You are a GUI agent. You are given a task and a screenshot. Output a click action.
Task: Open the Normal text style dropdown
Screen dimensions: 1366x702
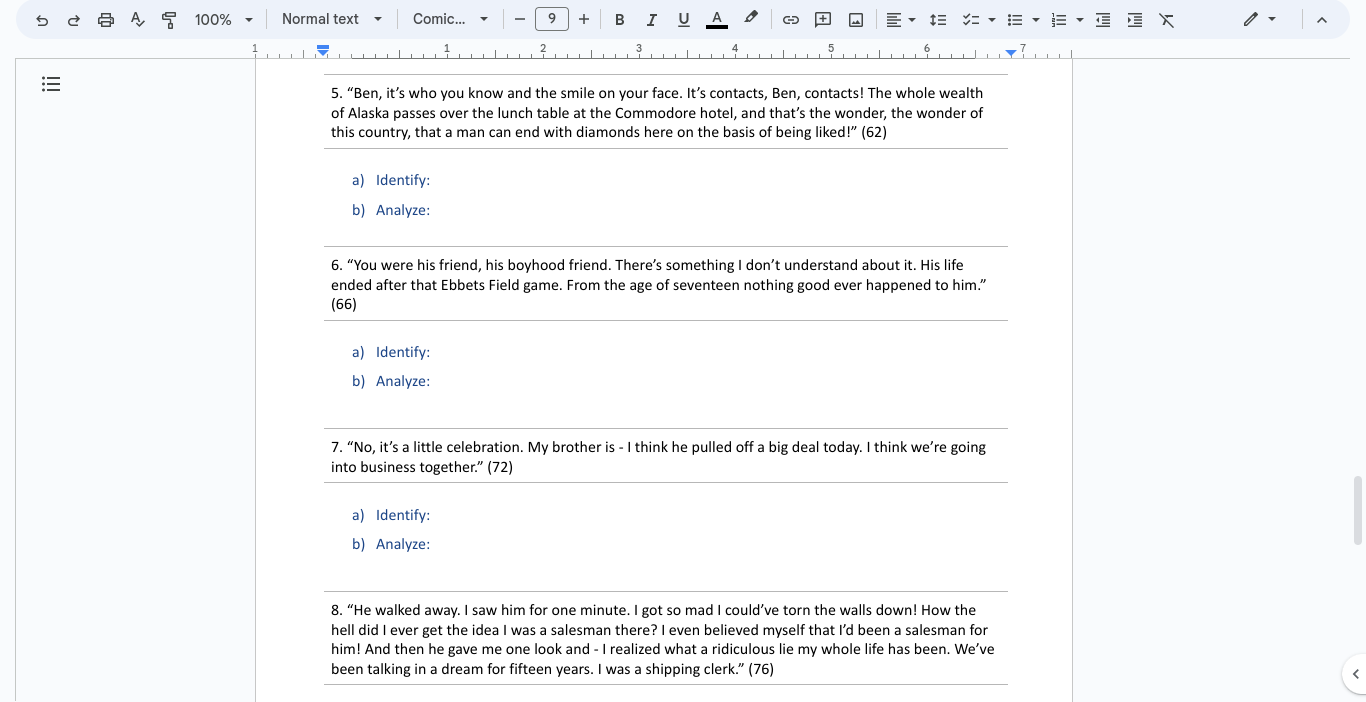click(332, 20)
